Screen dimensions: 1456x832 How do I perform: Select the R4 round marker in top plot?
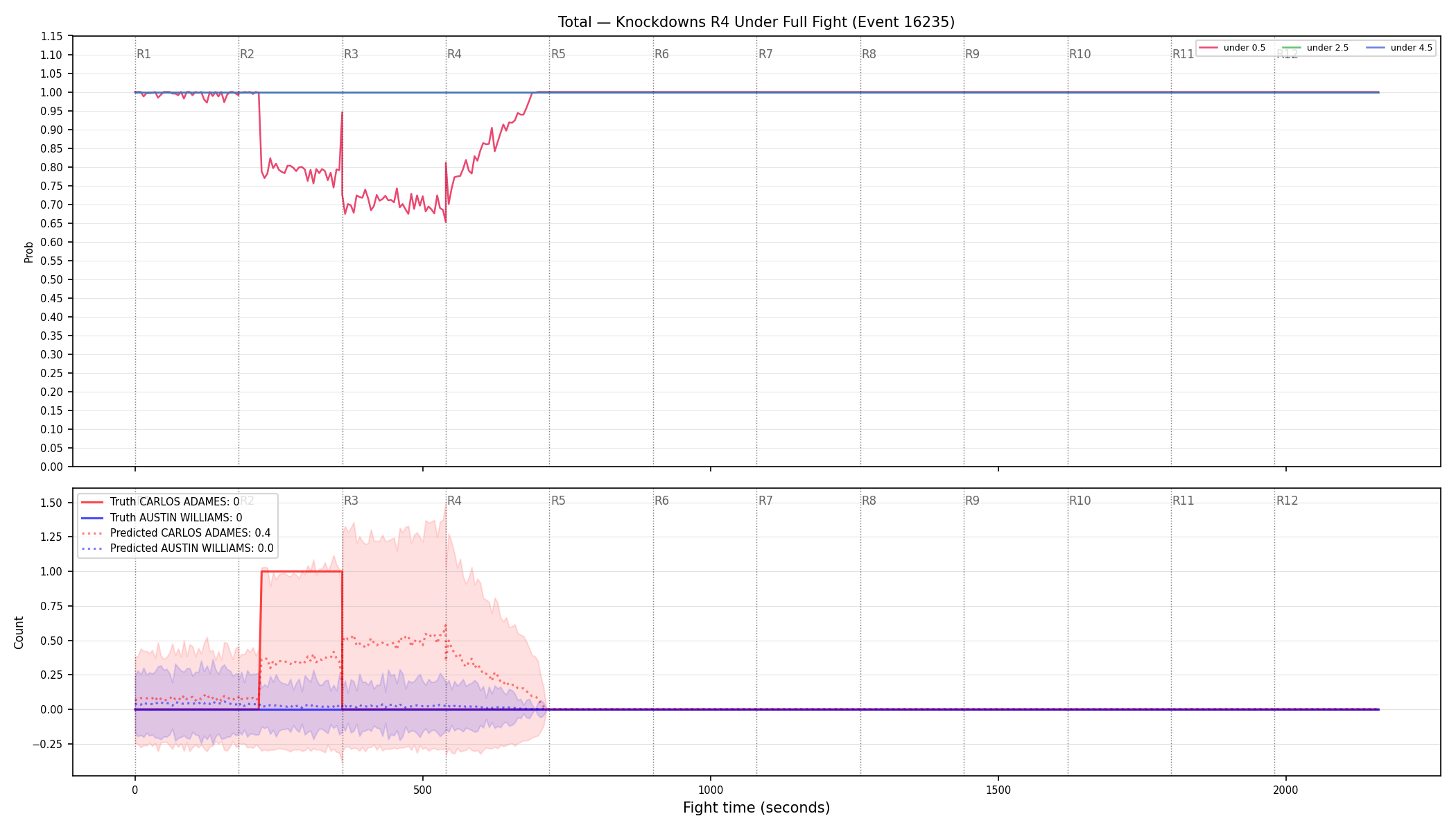(x=454, y=54)
